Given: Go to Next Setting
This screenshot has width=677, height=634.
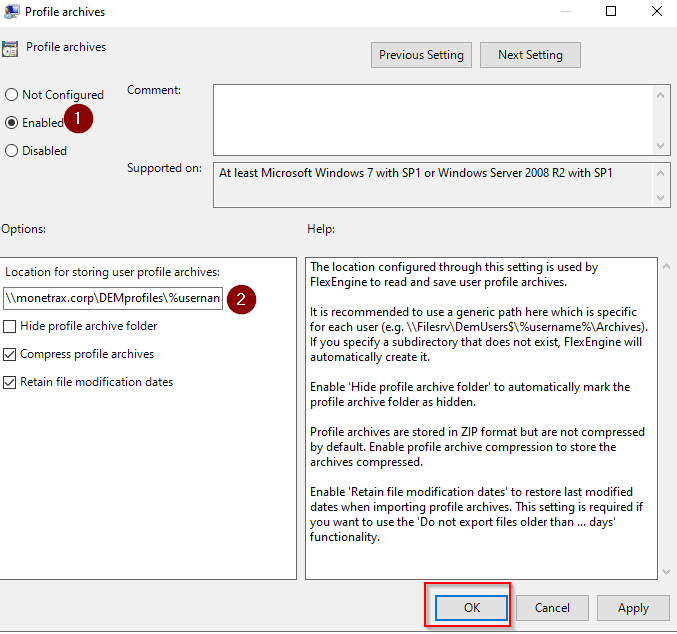Looking at the screenshot, I should (x=530, y=55).
